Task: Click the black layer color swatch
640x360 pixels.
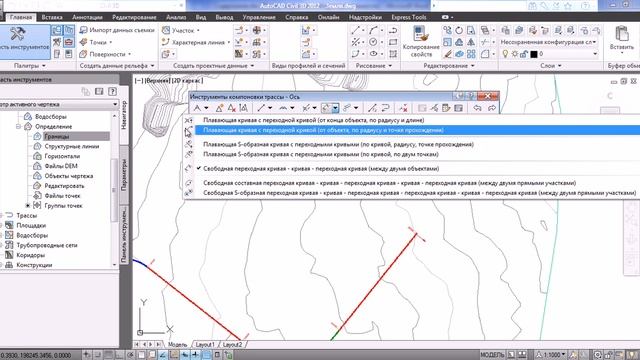Action: click(534, 54)
